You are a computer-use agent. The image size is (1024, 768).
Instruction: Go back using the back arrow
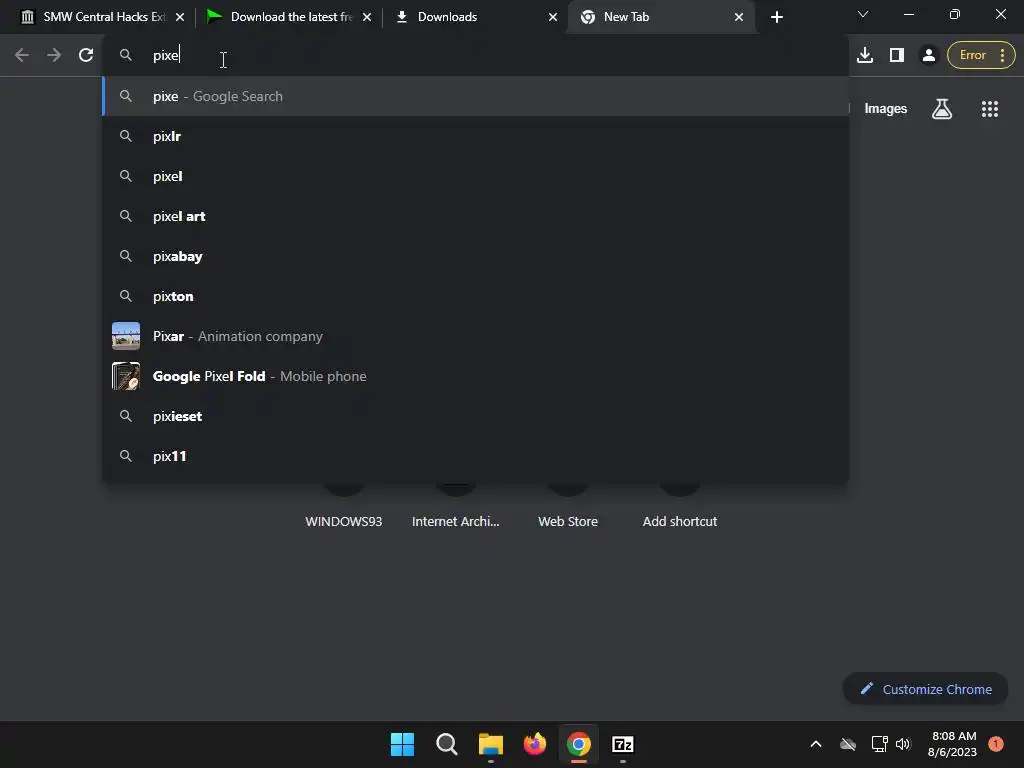[x=22, y=56]
